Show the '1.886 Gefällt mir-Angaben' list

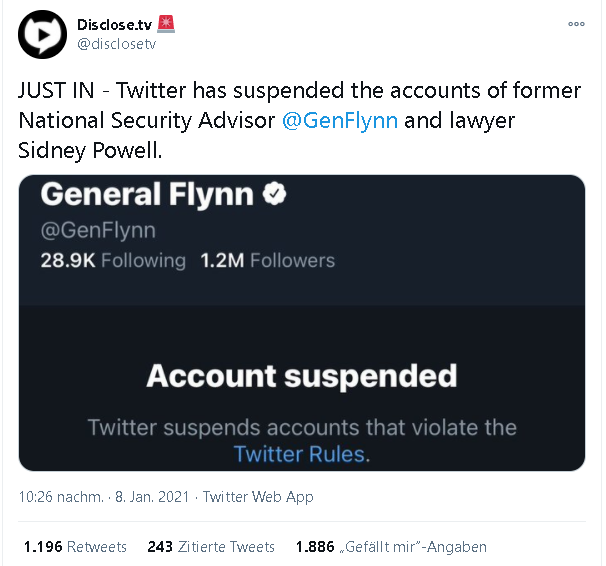[x=391, y=547]
